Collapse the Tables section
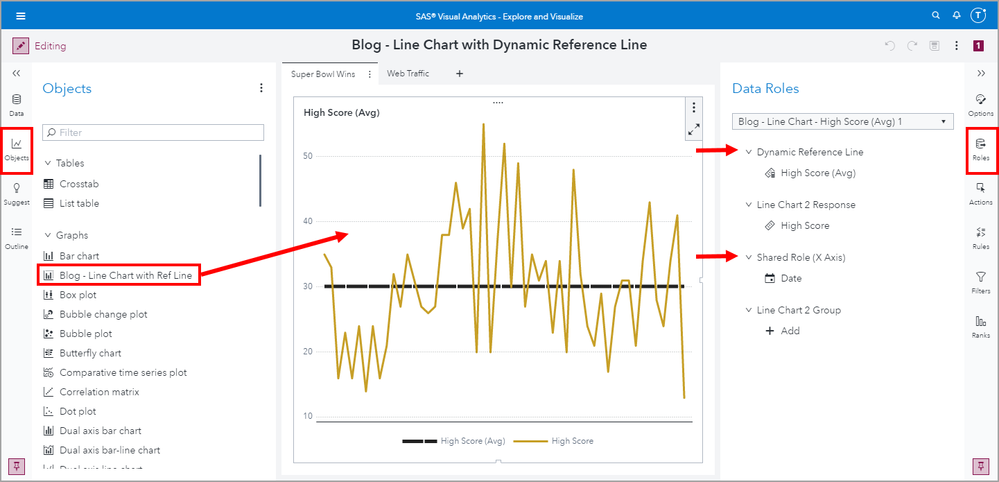Screen dimensions: 999x482 (48, 164)
